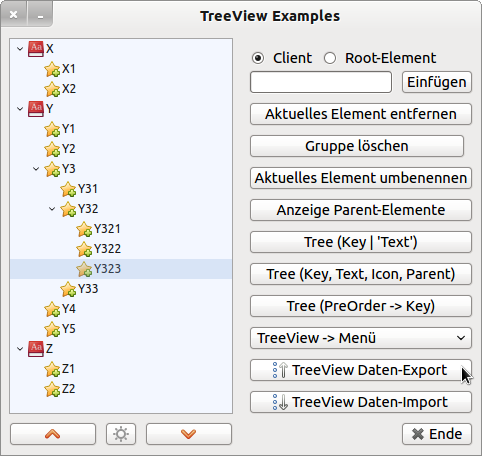Click the star icon of Y322
Screen dimensions: 482x456
tap(84, 249)
